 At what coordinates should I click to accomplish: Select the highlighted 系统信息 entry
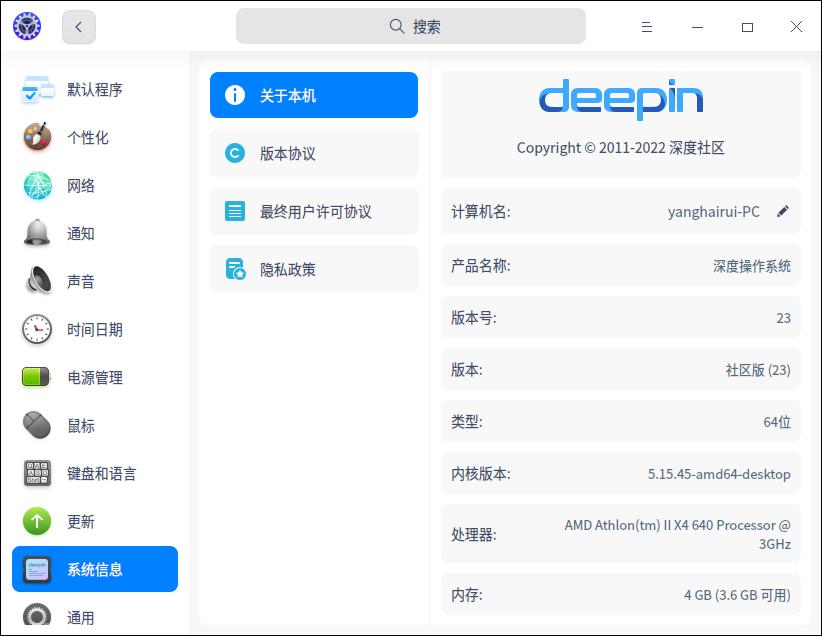click(x=95, y=569)
